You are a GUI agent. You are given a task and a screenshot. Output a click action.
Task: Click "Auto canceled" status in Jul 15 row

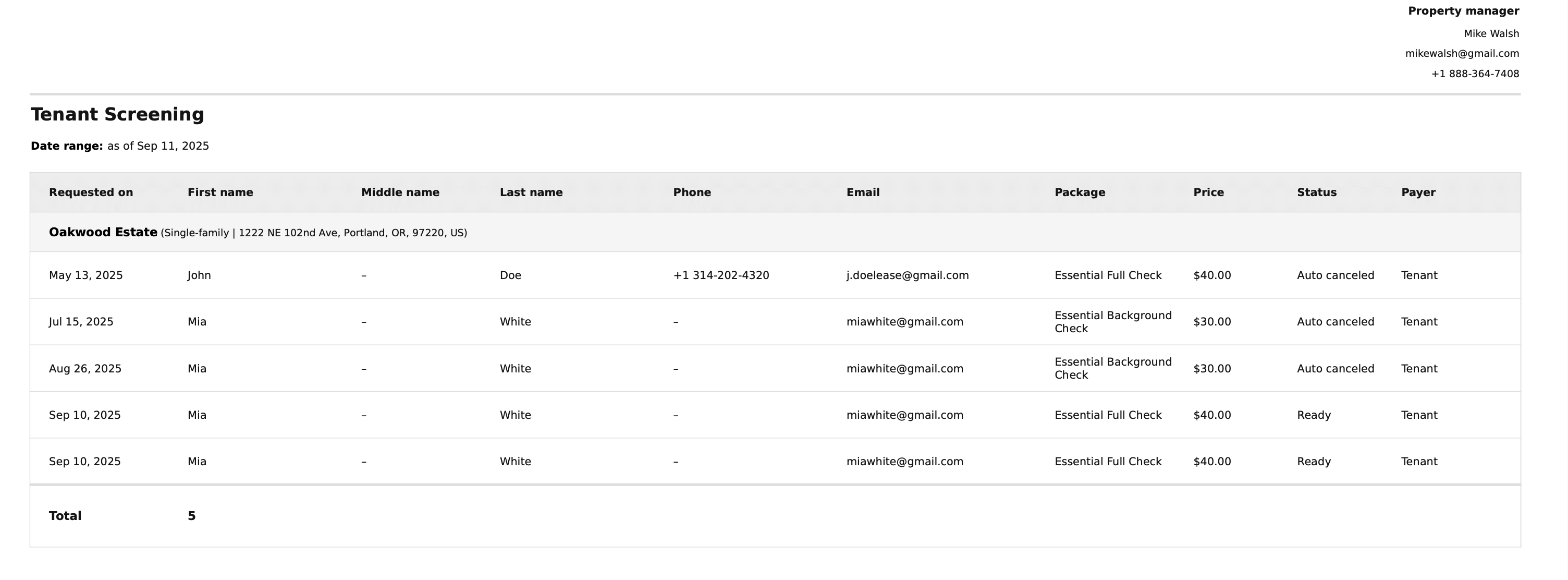click(1336, 322)
